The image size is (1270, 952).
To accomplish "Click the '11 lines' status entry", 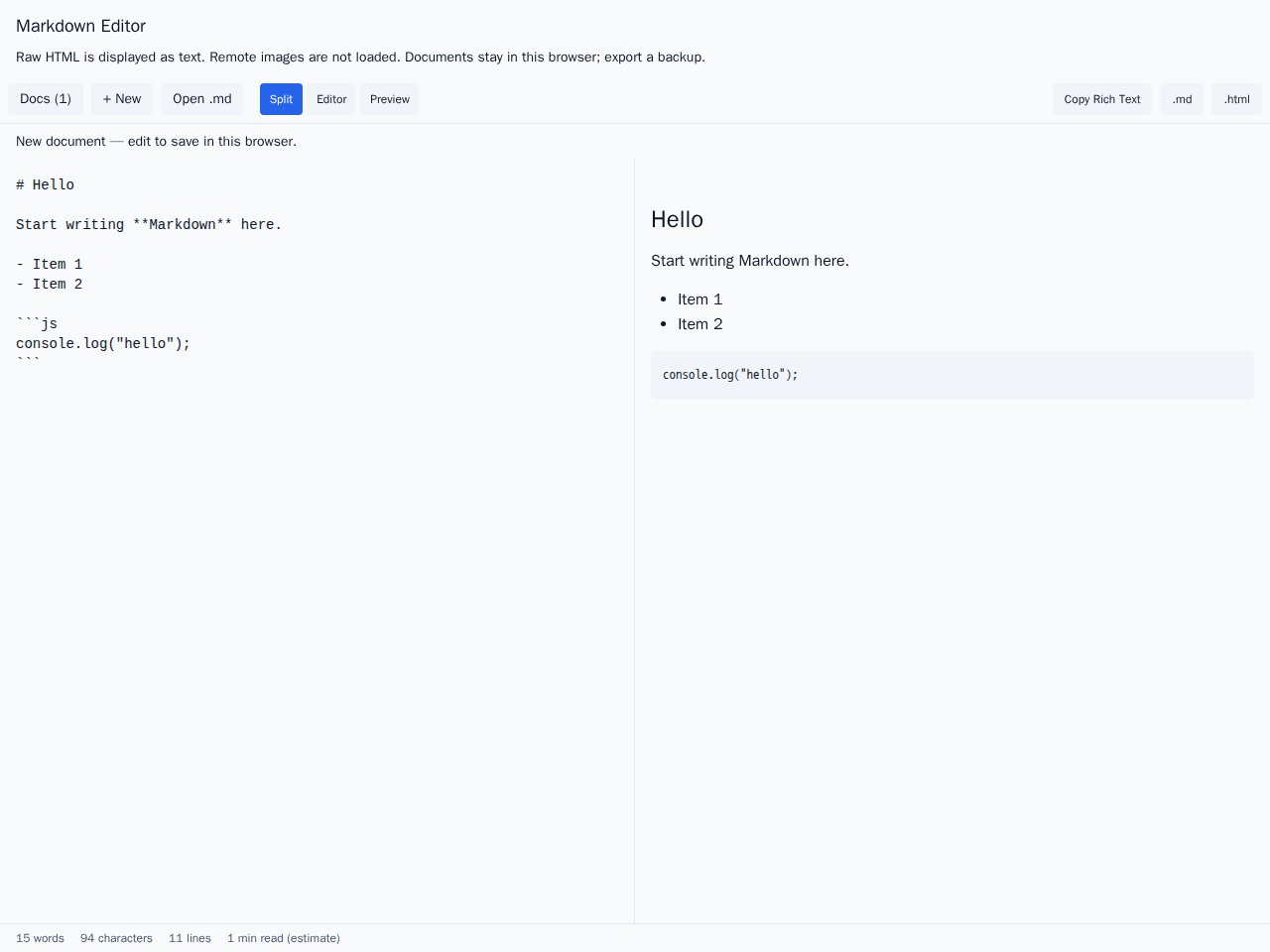I will pyautogui.click(x=190, y=938).
